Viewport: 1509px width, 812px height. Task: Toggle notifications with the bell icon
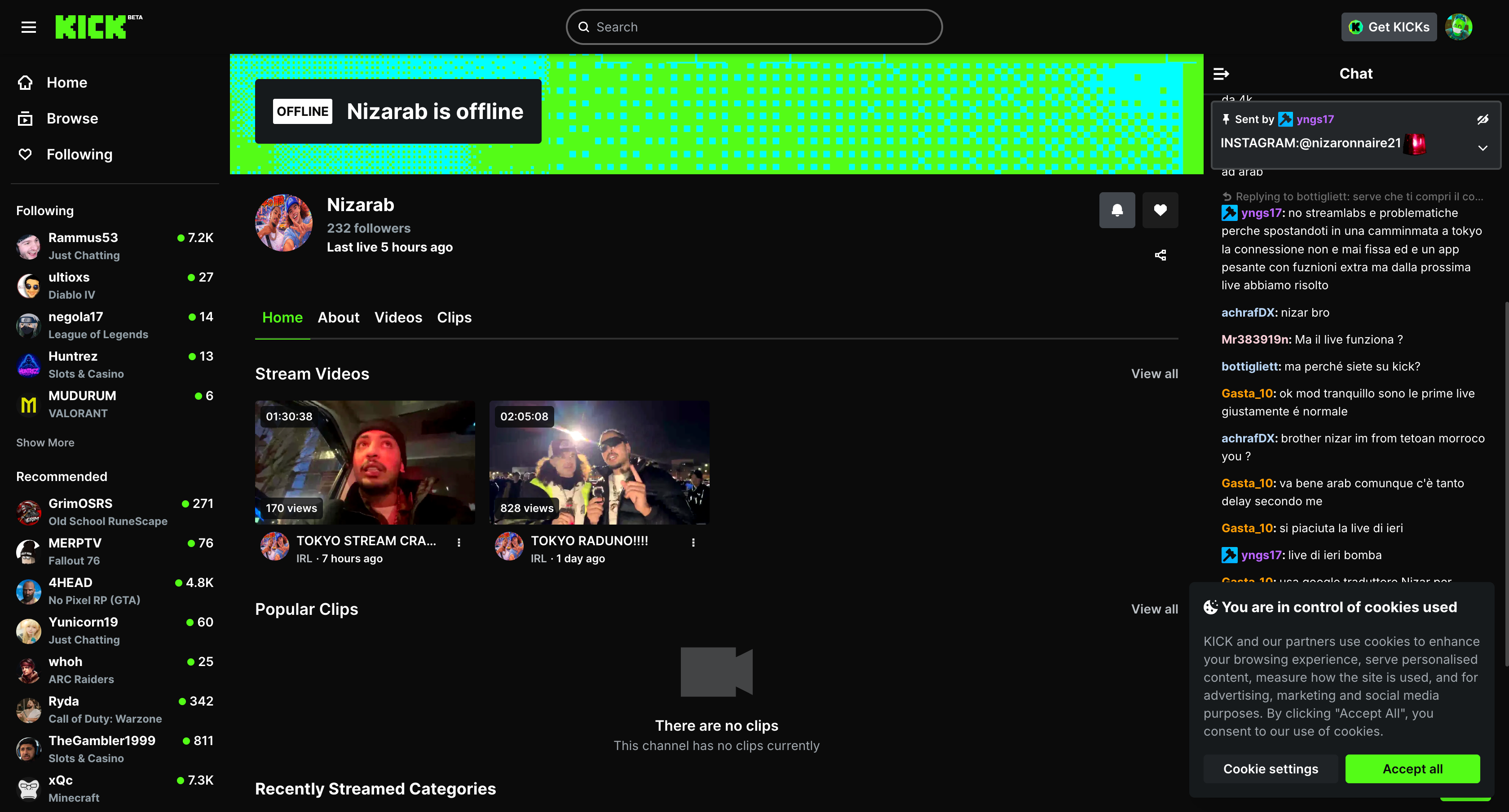click(1116, 210)
